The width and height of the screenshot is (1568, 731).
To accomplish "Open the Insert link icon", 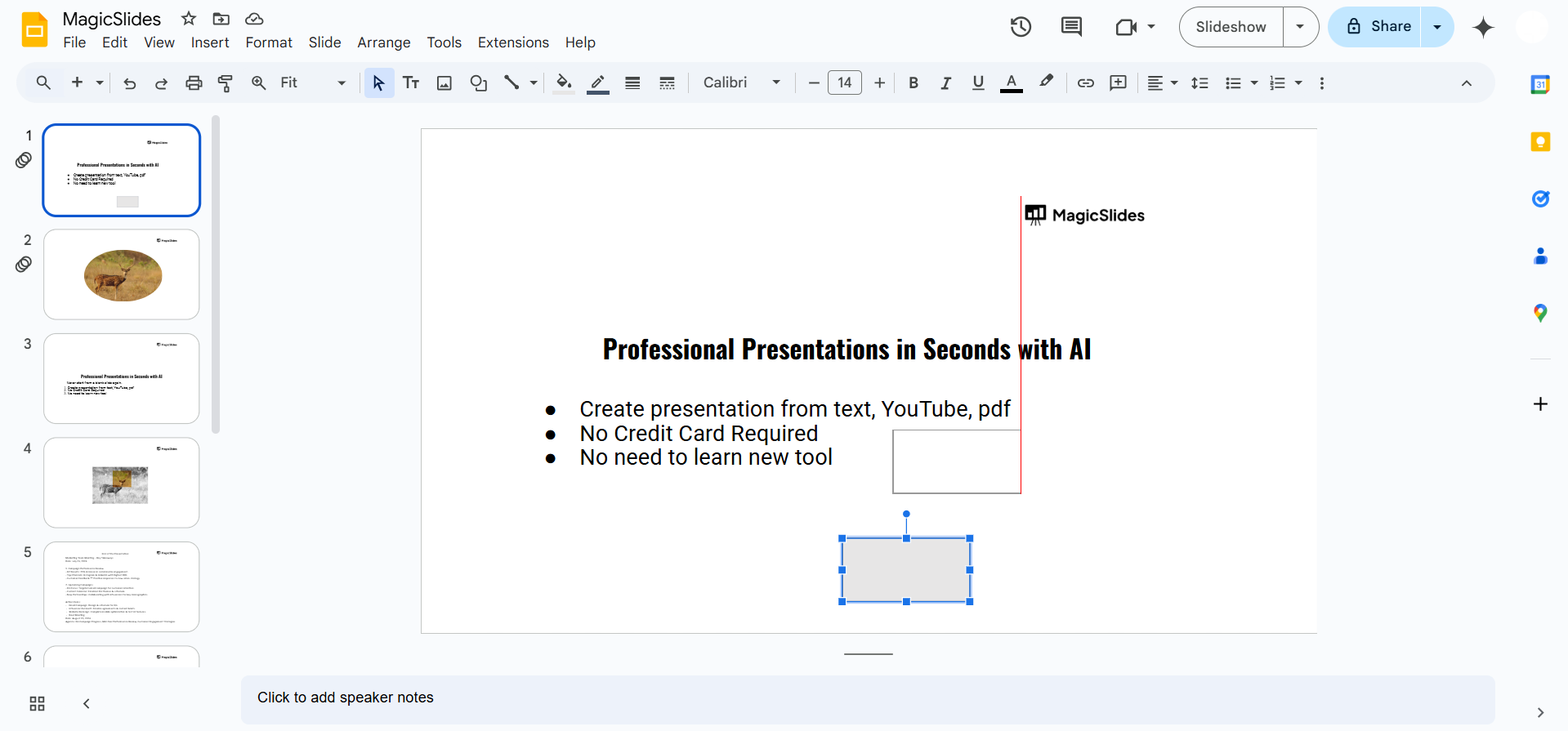I will [1085, 82].
